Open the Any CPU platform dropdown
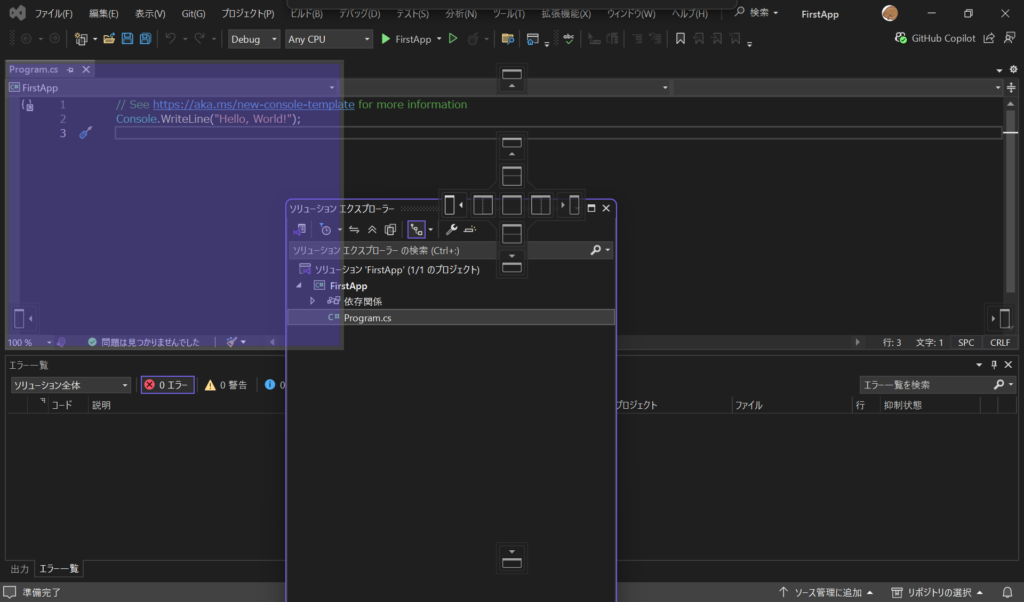 pyautogui.click(x=328, y=39)
